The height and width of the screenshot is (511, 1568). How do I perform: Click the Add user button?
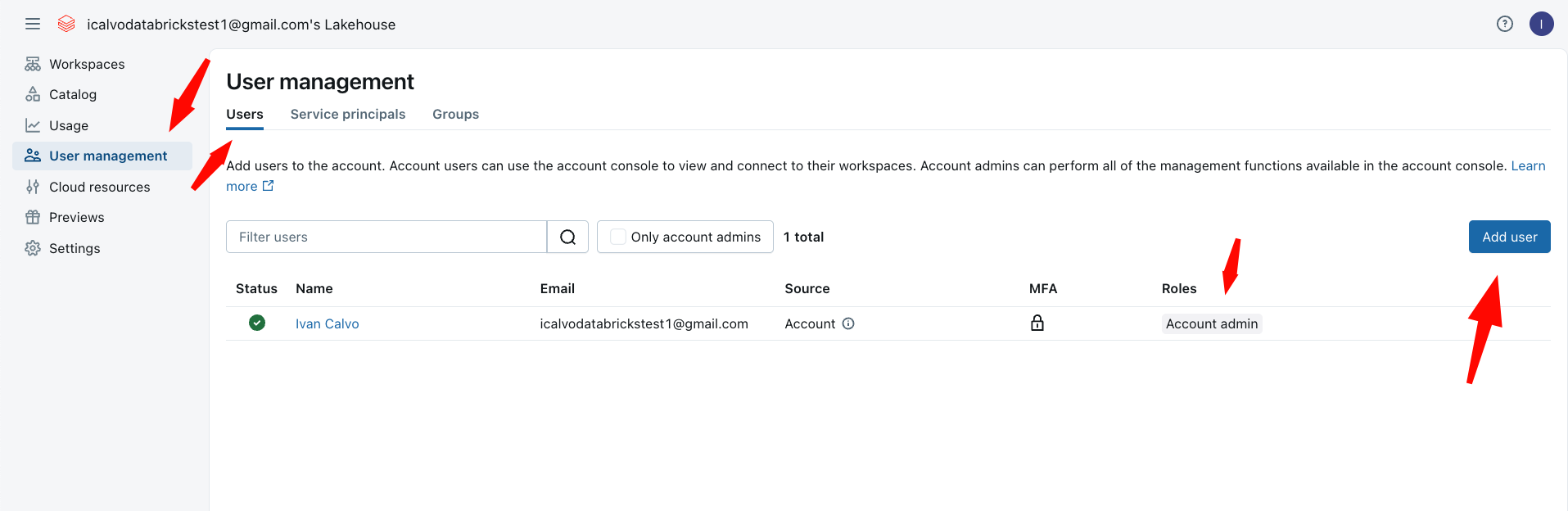(x=1508, y=237)
